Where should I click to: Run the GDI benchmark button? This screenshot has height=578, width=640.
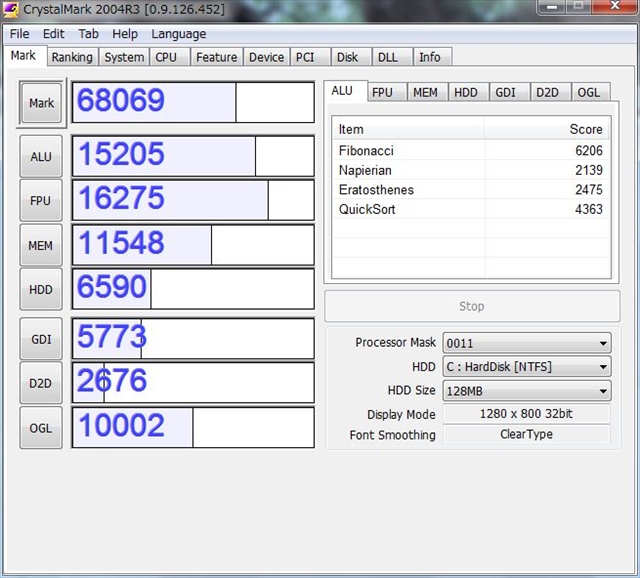[x=41, y=339]
